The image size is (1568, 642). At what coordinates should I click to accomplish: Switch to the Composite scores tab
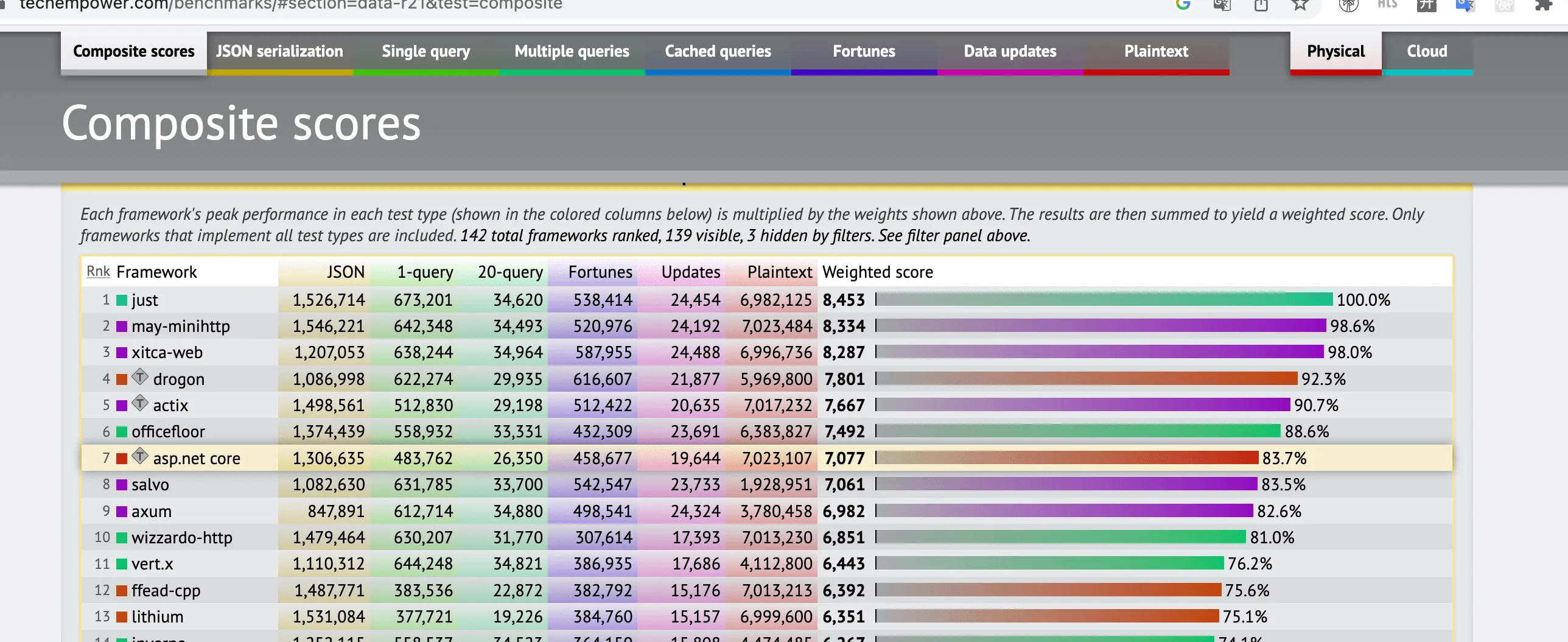pyautogui.click(x=134, y=52)
